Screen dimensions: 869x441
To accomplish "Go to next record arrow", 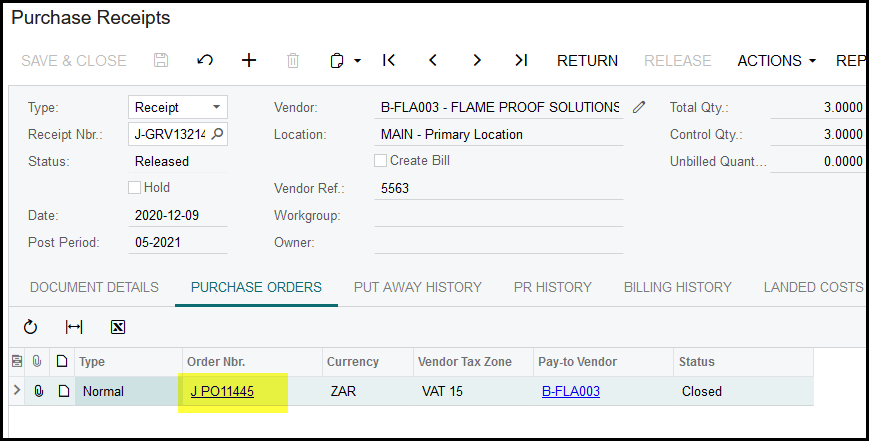I will pos(477,60).
